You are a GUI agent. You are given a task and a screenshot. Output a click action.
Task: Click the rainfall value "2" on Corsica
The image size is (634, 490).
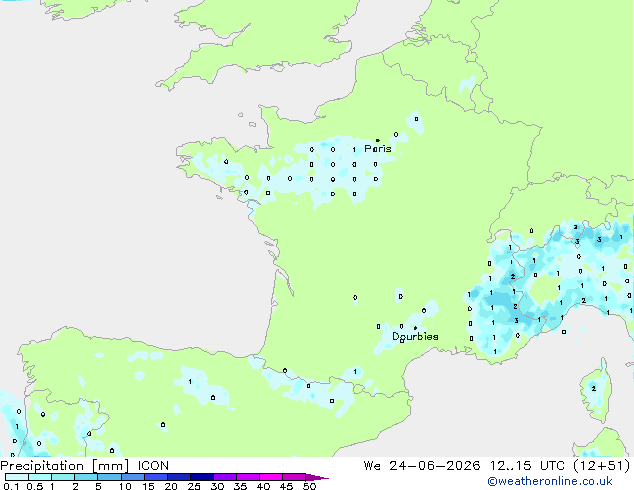tap(594, 389)
